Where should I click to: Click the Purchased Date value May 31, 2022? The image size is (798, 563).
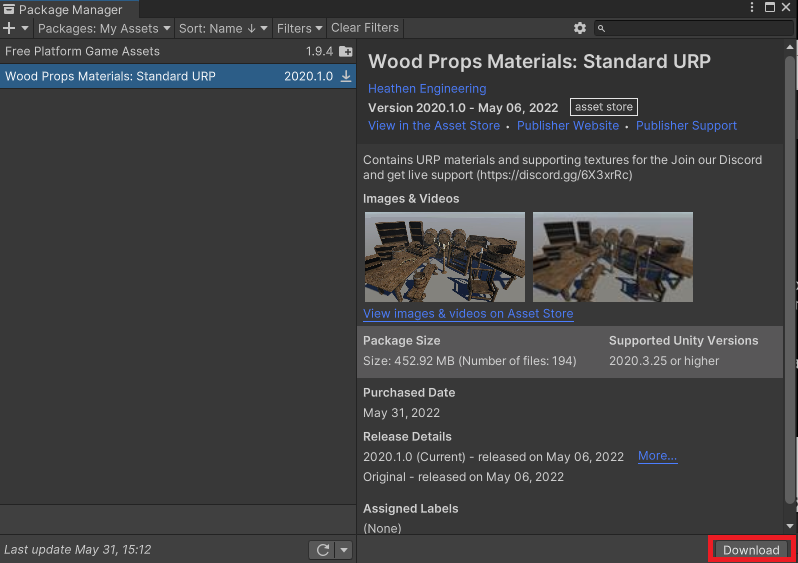(x=401, y=413)
